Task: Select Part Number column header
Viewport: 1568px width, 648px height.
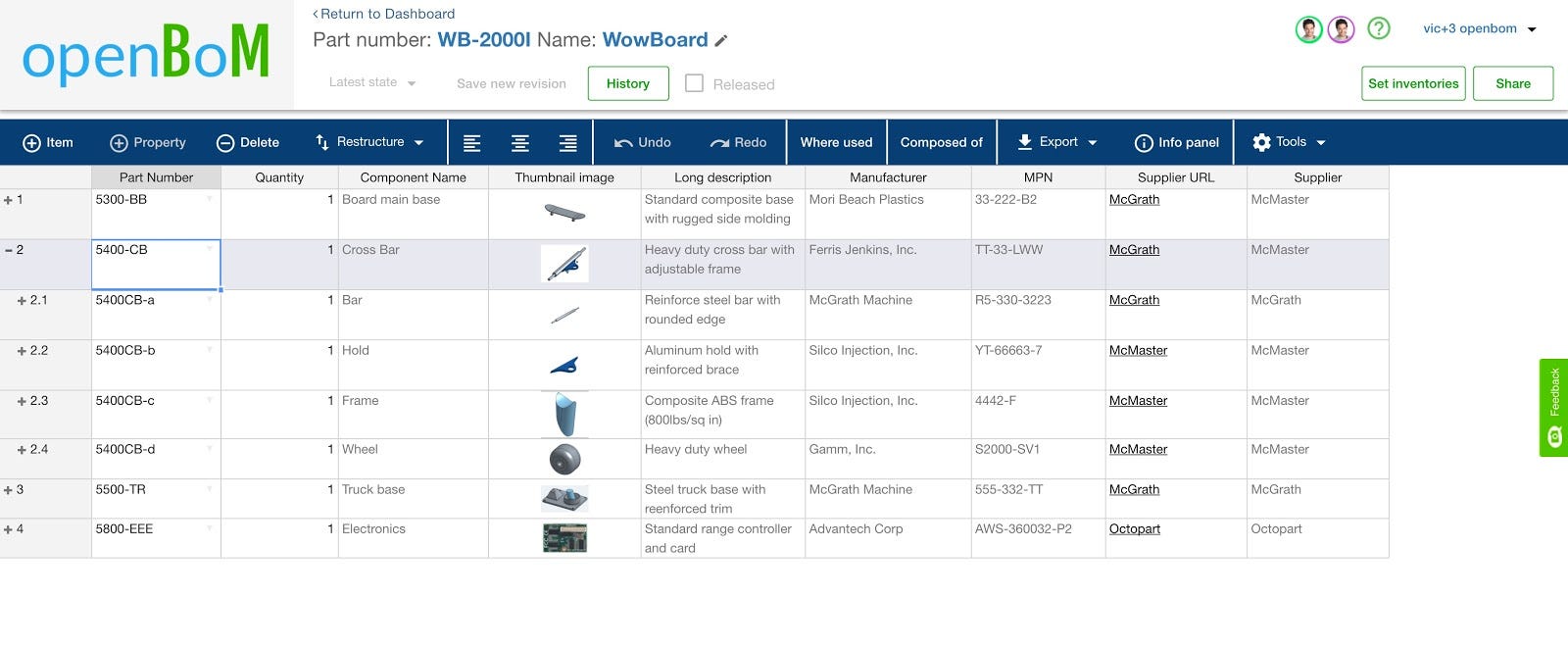Action: [156, 177]
